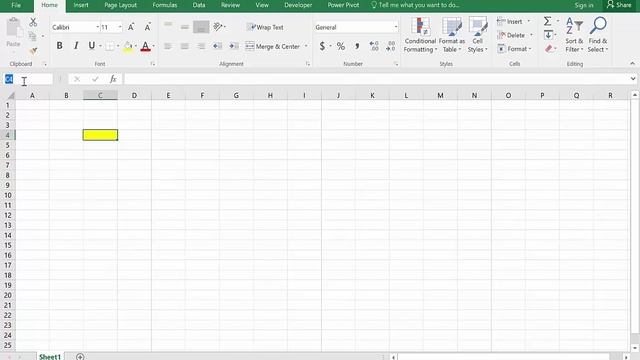Switch to Page Layout tab
This screenshot has height=360, width=640.
[x=120, y=5]
